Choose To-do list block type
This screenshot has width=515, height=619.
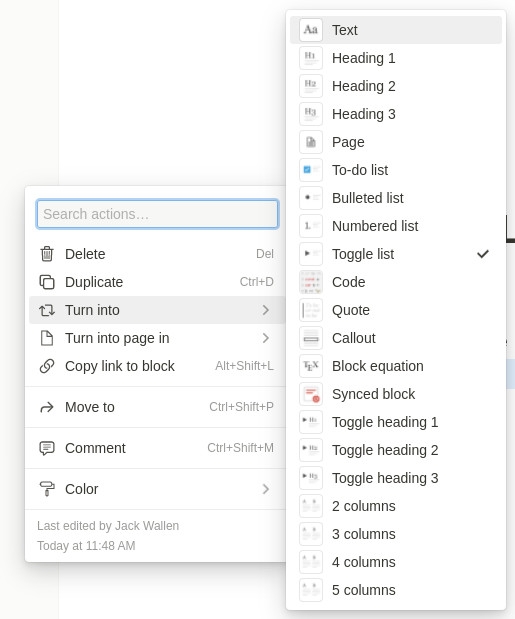[396, 170]
